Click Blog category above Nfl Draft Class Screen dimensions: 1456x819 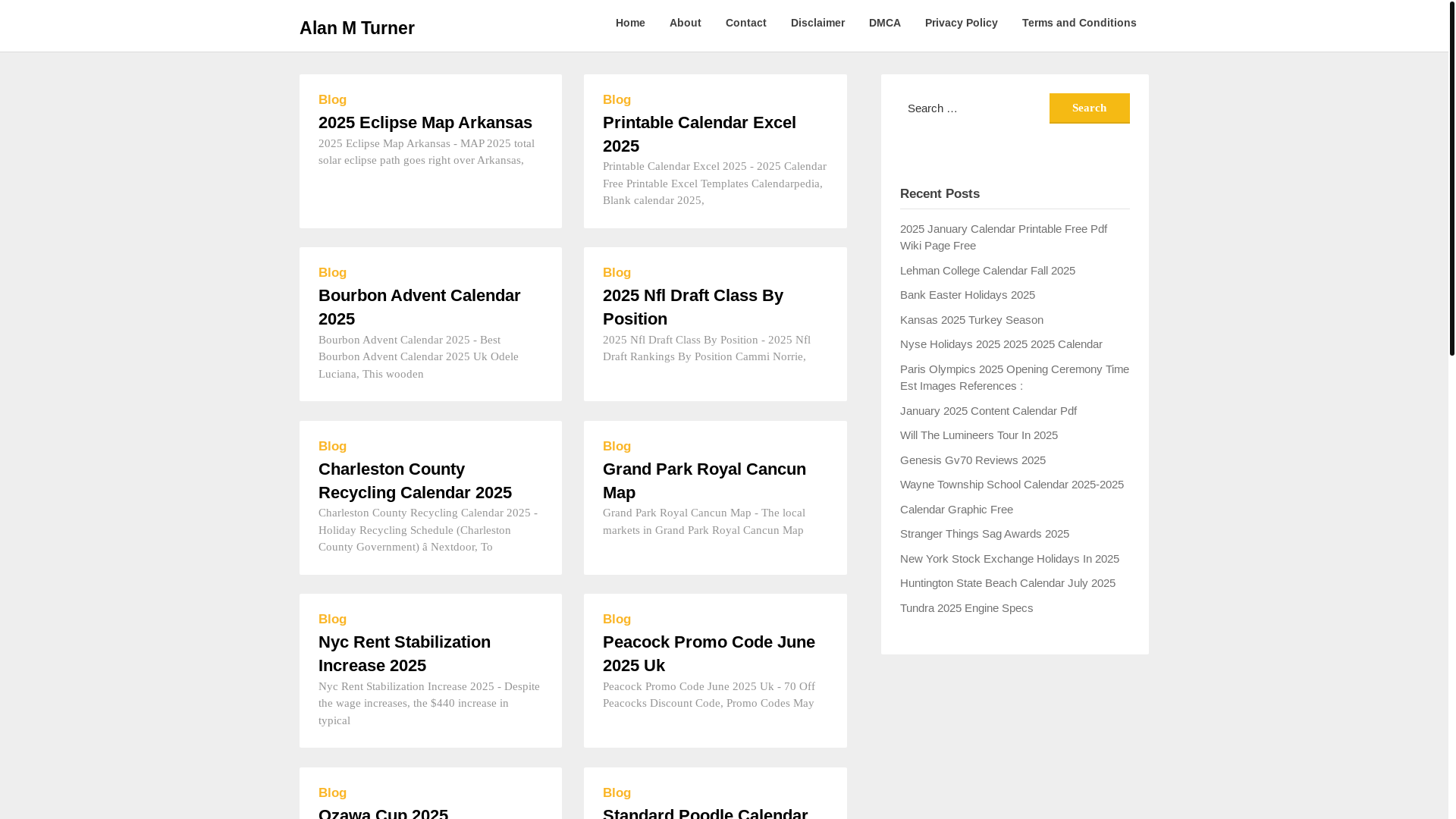[617, 273]
